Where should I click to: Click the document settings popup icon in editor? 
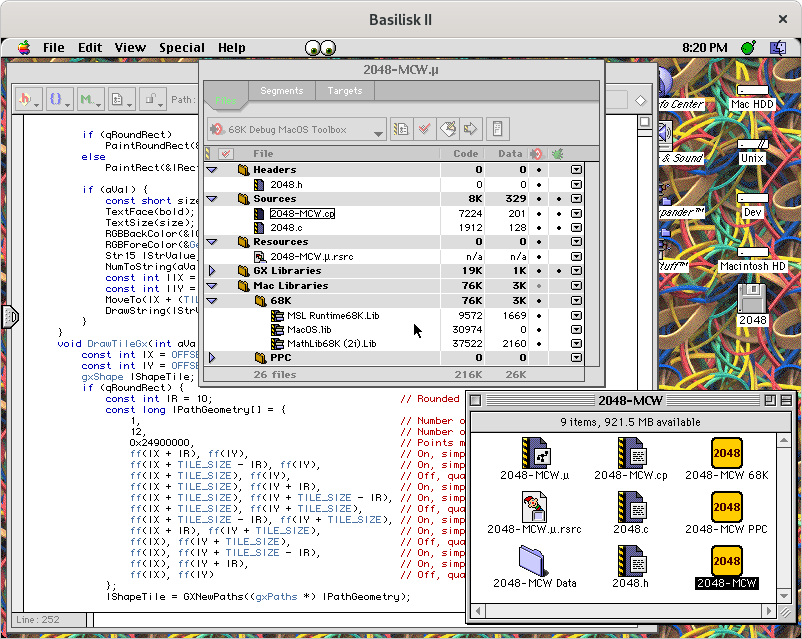tap(121, 99)
